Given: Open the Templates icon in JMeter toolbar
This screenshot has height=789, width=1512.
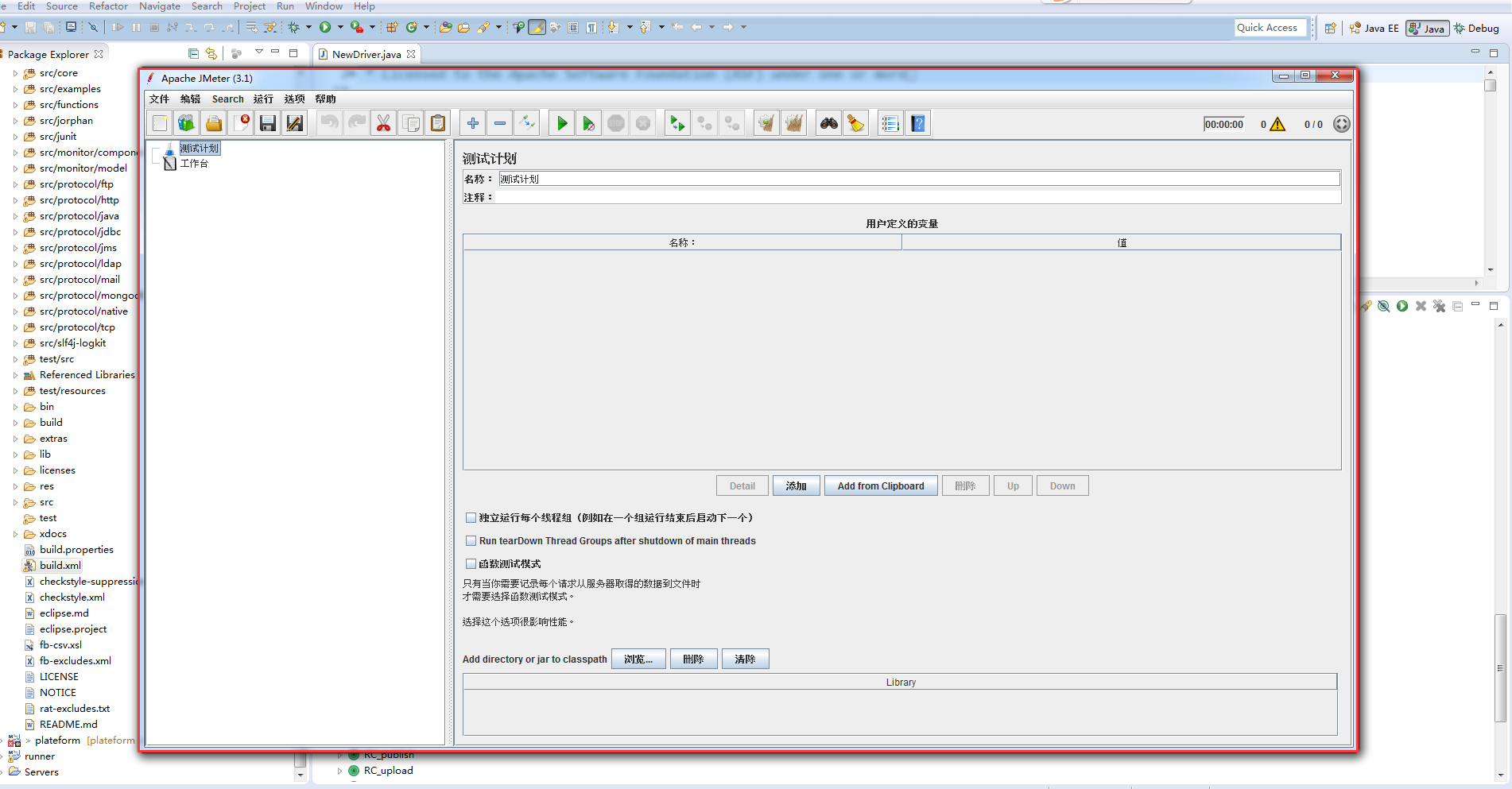Looking at the screenshot, I should [x=186, y=123].
